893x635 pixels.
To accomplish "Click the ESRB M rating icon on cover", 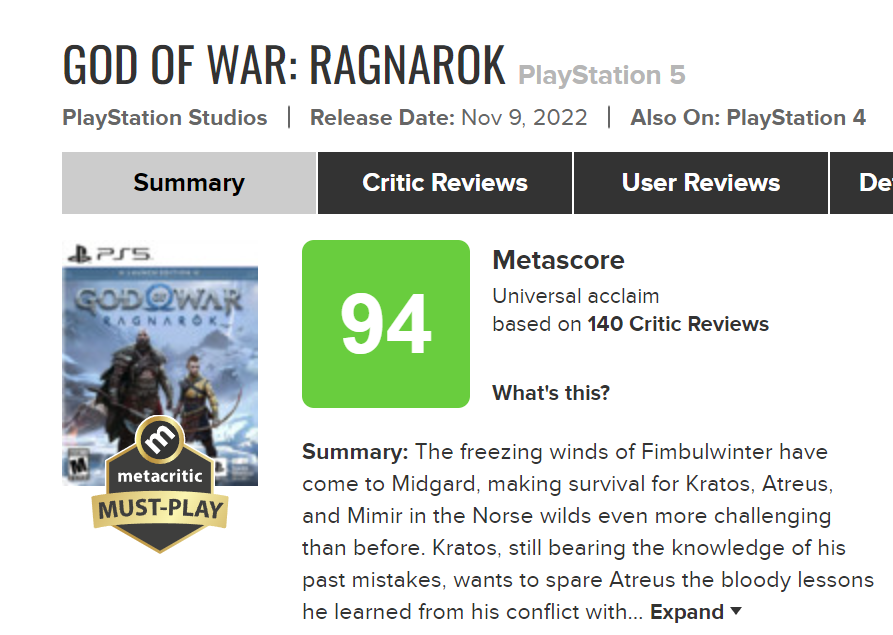I will [x=77, y=465].
